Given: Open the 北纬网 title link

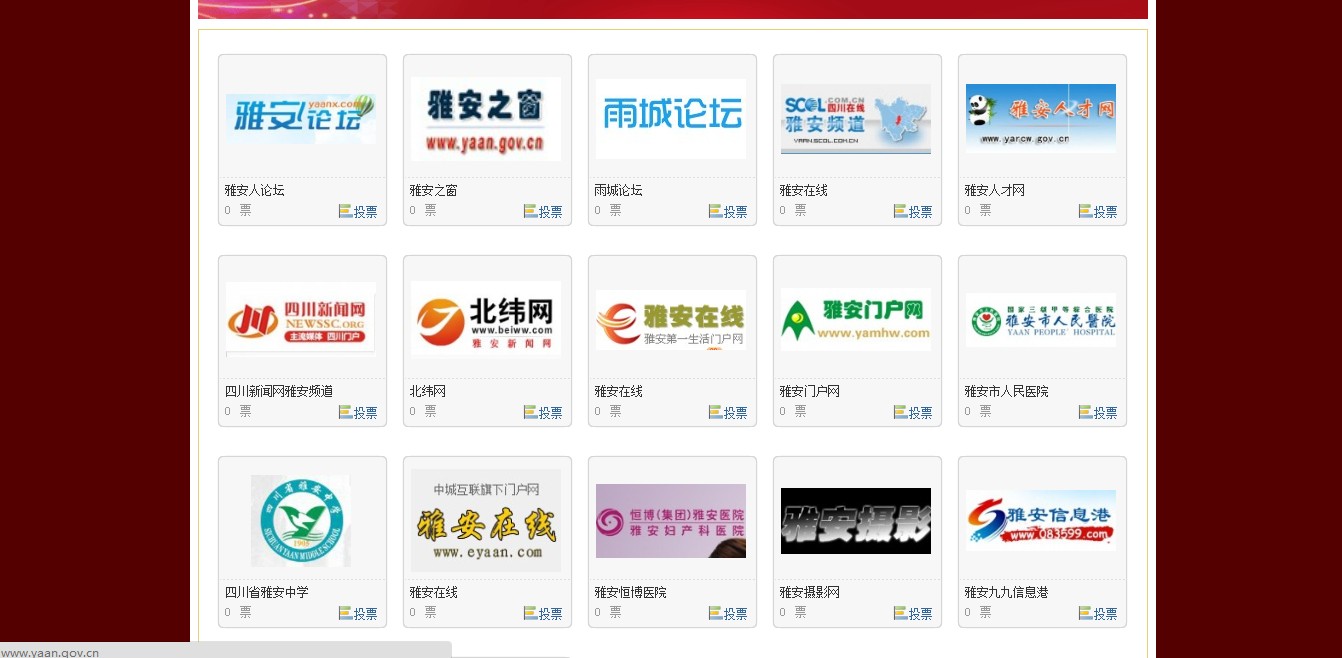Looking at the screenshot, I should point(427,391).
